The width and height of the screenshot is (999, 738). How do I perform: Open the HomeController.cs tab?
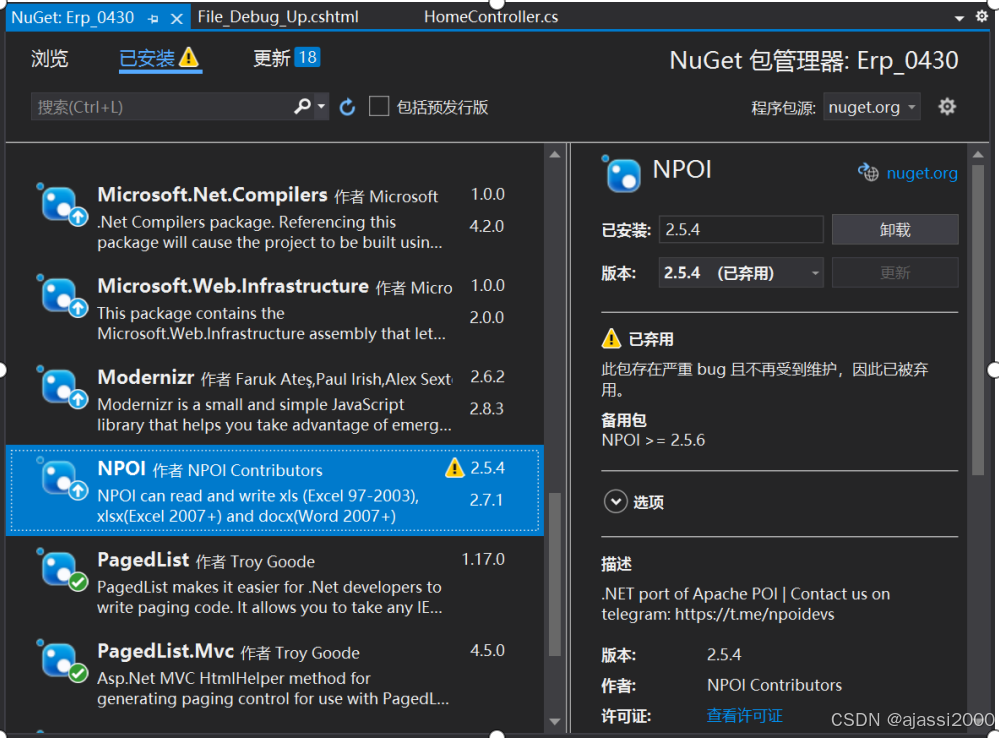coord(491,17)
